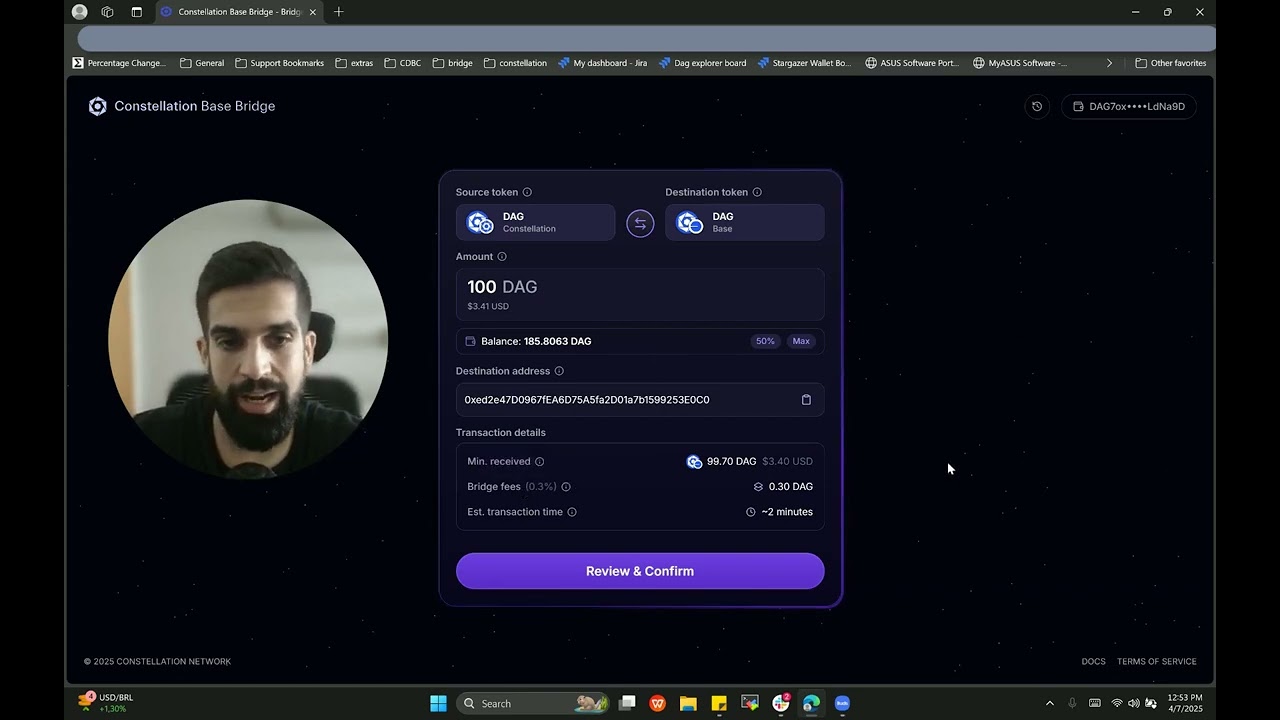The image size is (1280, 720).
Task: Open the General bookmarks folder
Action: pos(202,63)
